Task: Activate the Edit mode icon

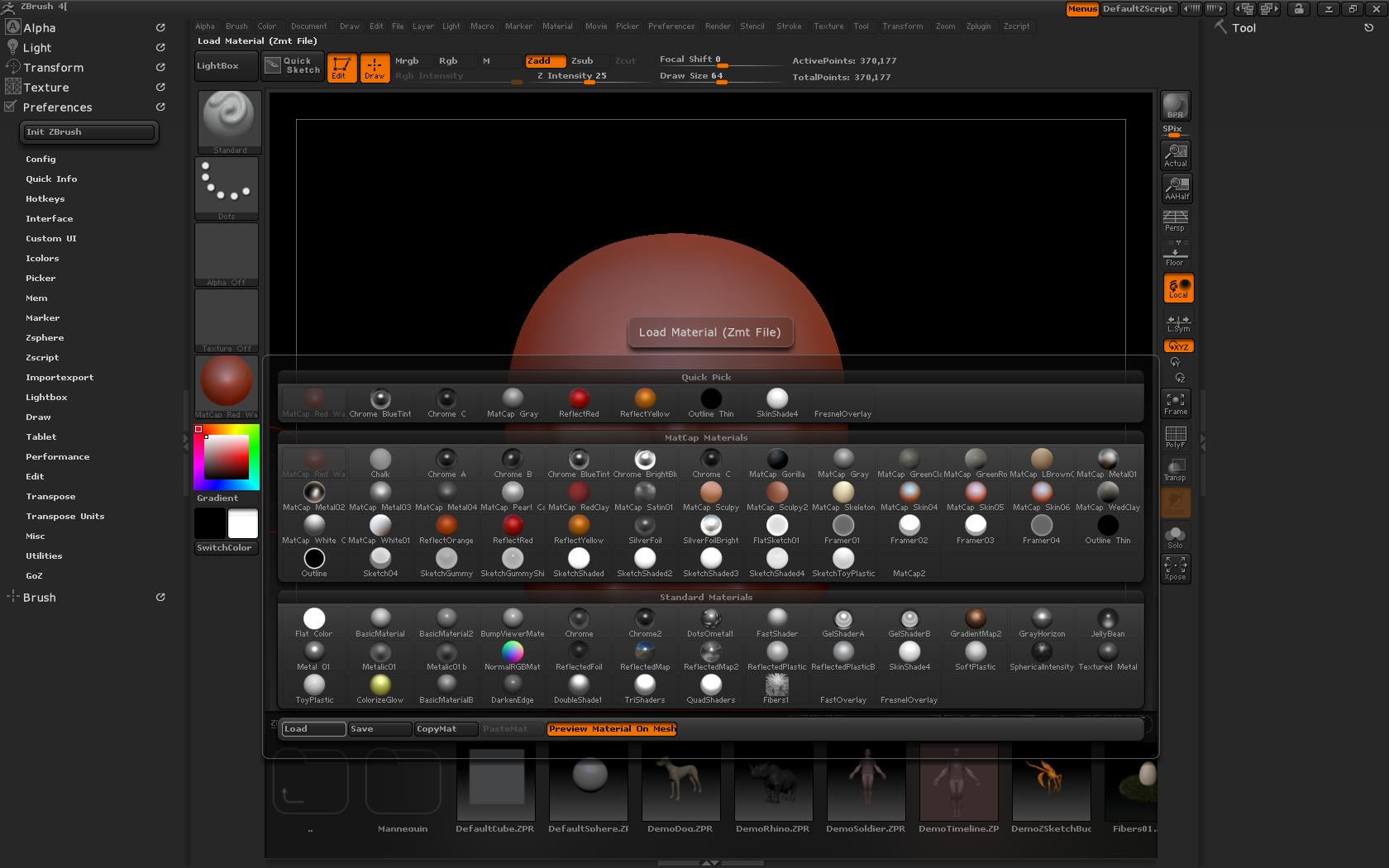Action: (x=341, y=67)
